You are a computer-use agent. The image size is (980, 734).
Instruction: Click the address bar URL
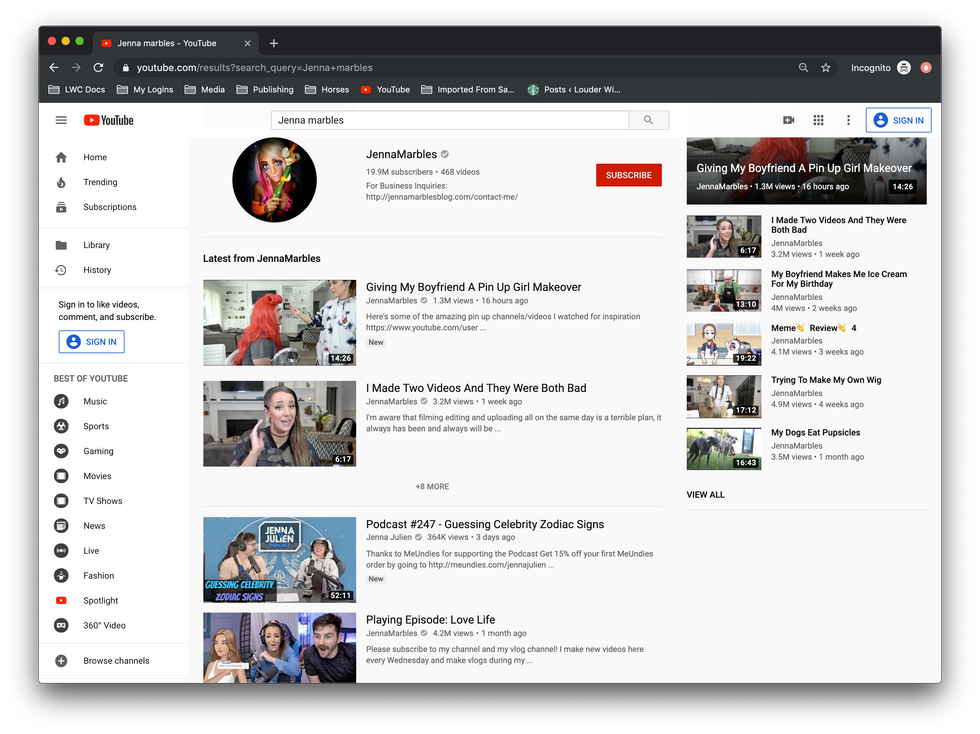(254, 68)
